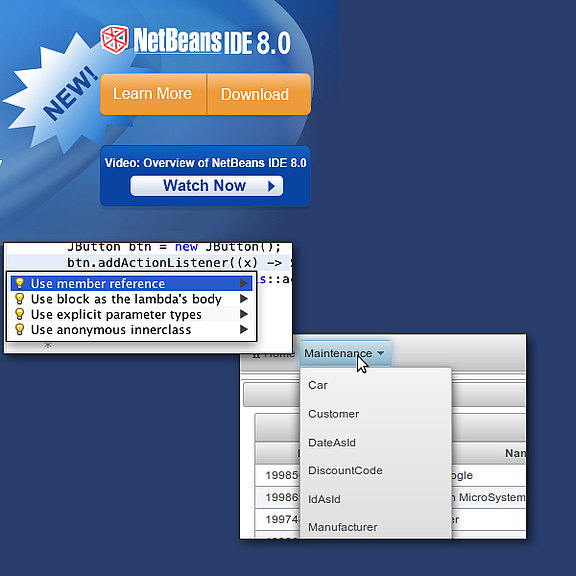Open Maintenance dropdown arrow
This screenshot has width=576, height=576.
[381, 353]
